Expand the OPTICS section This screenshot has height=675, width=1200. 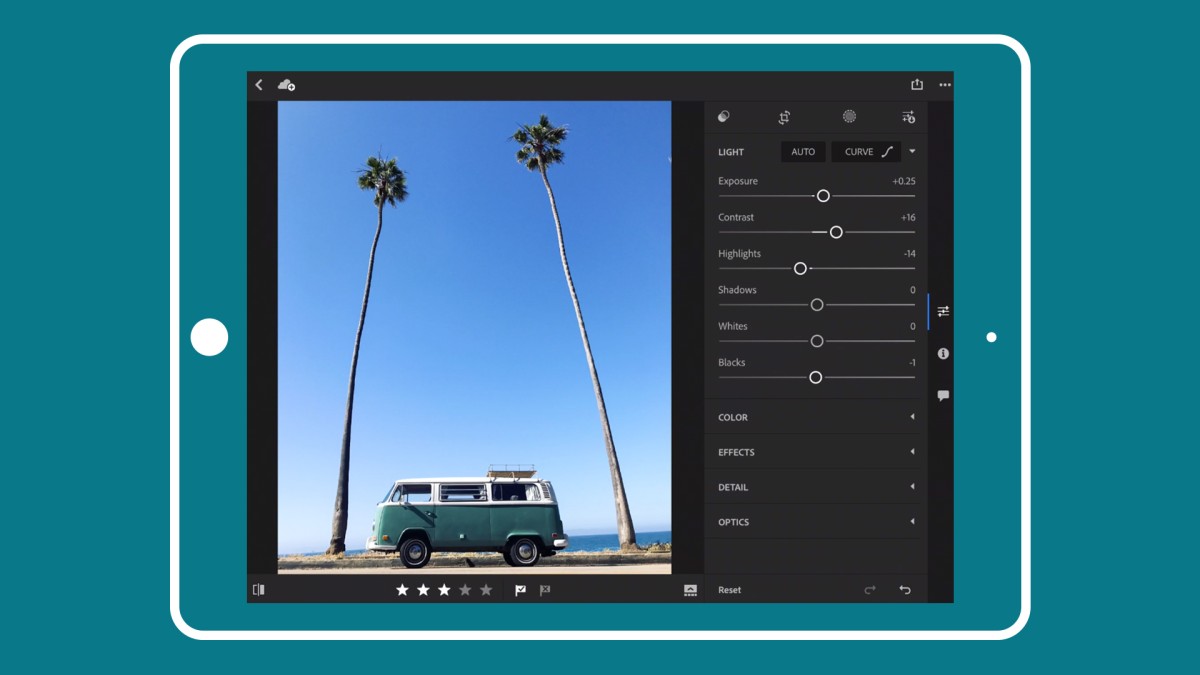(816, 522)
